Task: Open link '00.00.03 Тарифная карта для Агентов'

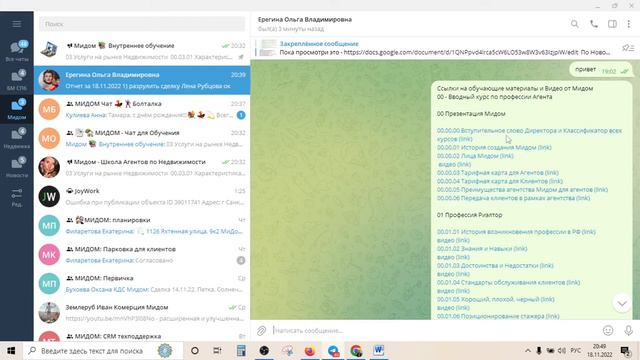Action: coord(498,173)
